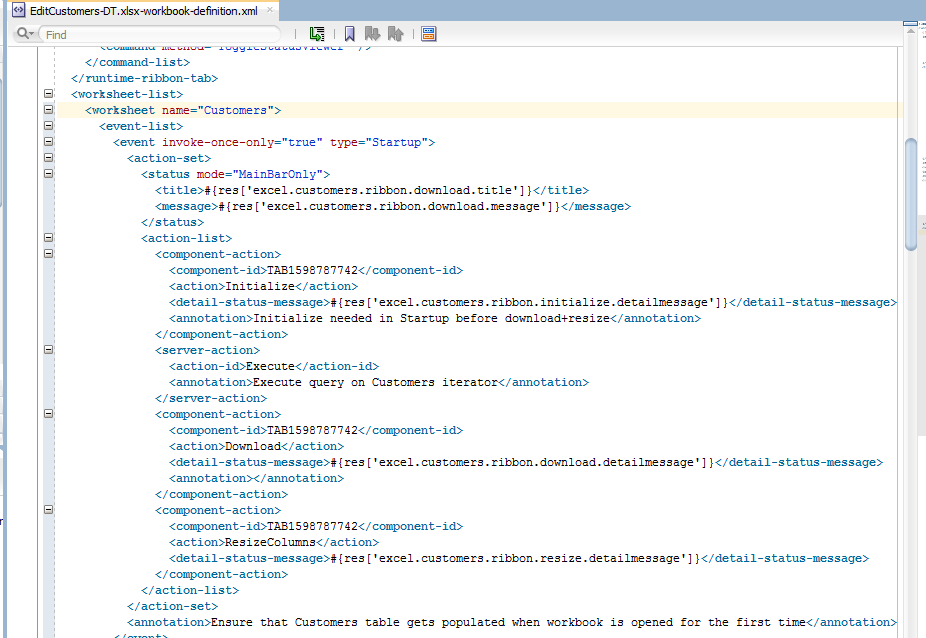Click the download.detailmessage expression text
The image size is (926, 638).
(522, 463)
